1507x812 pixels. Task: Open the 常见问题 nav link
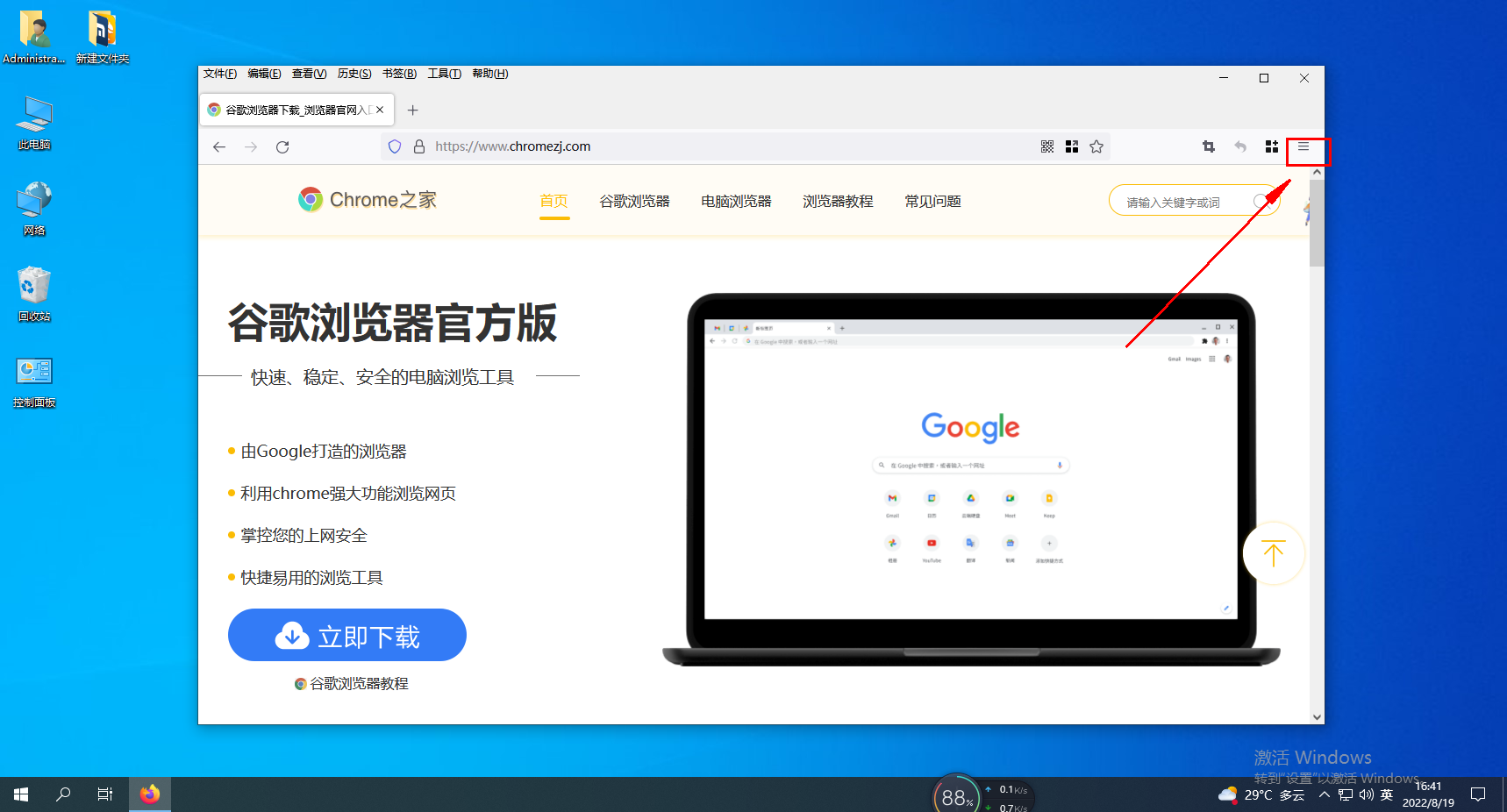[933, 202]
